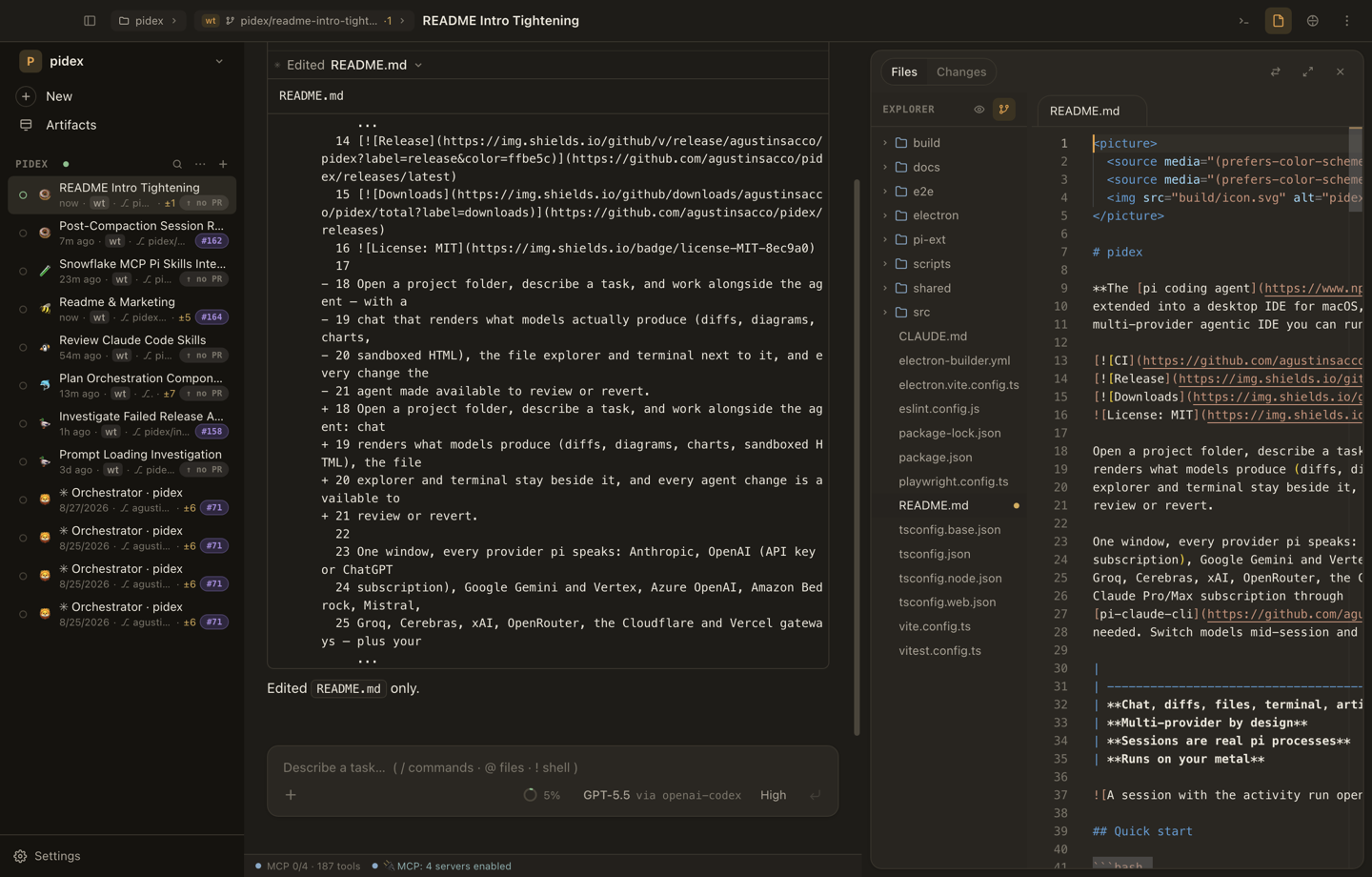Image resolution: width=1372 pixels, height=877 pixels.
Task: Toggle hidden files eye icon in Explorer
Action: [979, 110]
